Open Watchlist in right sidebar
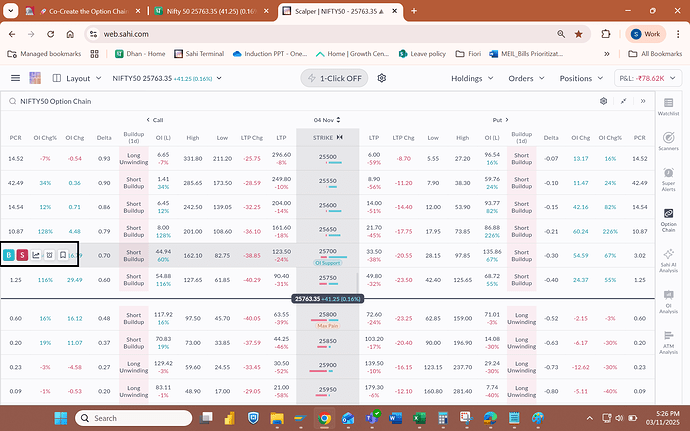The width and height of the screenshot is (690, 431). [x=668, y=107]
